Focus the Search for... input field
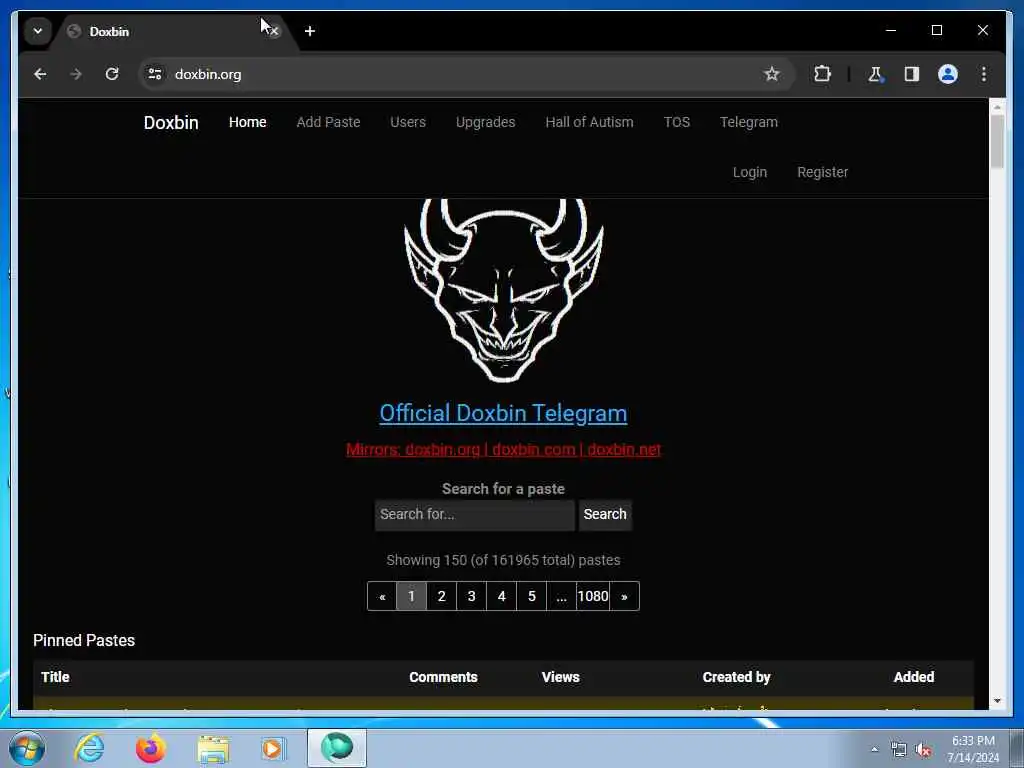 [x=475, y=515]
